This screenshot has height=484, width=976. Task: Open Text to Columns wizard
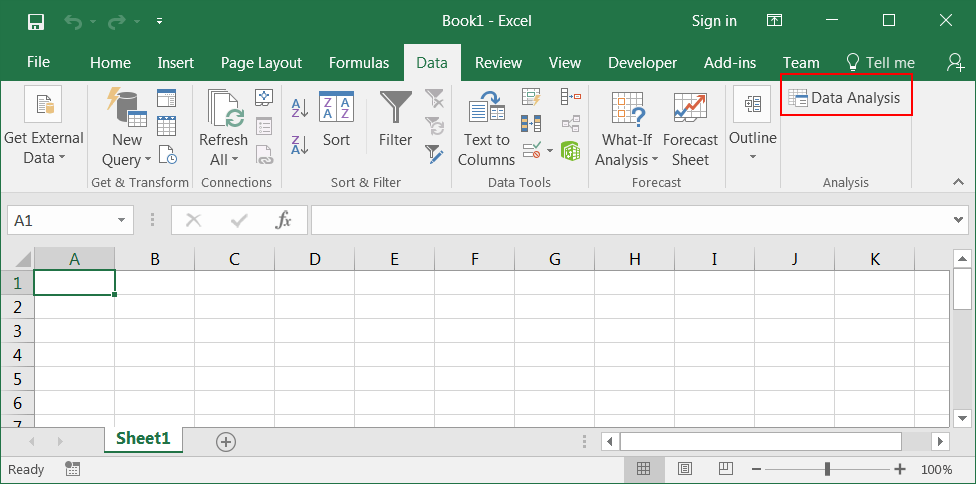(487, 128)
